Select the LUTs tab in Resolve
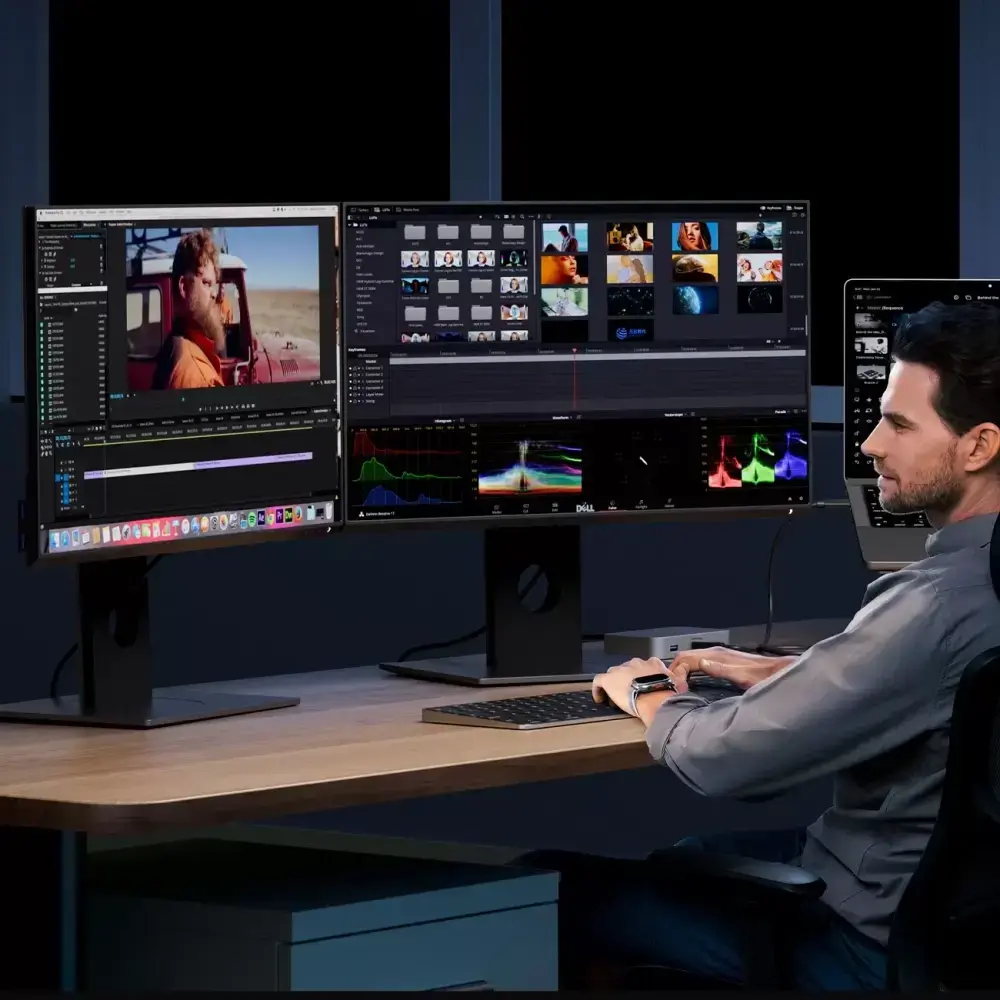The height and width of the screenshot is (1000, 1000). coord(385,210)
